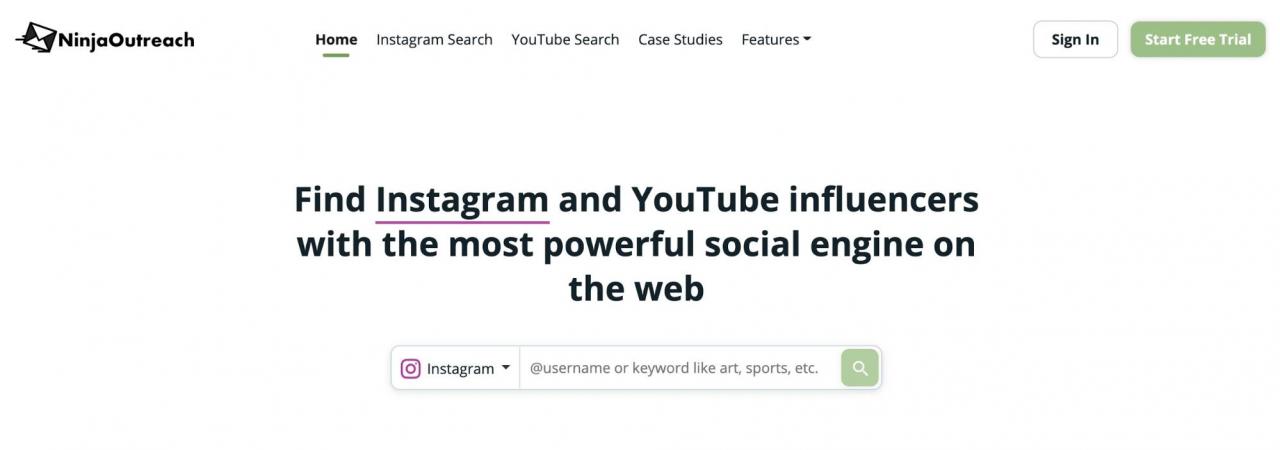Screen dimensions: 1280x450
Task: Click the green magnifying glass search icon
Action: [x=860, y=368]
